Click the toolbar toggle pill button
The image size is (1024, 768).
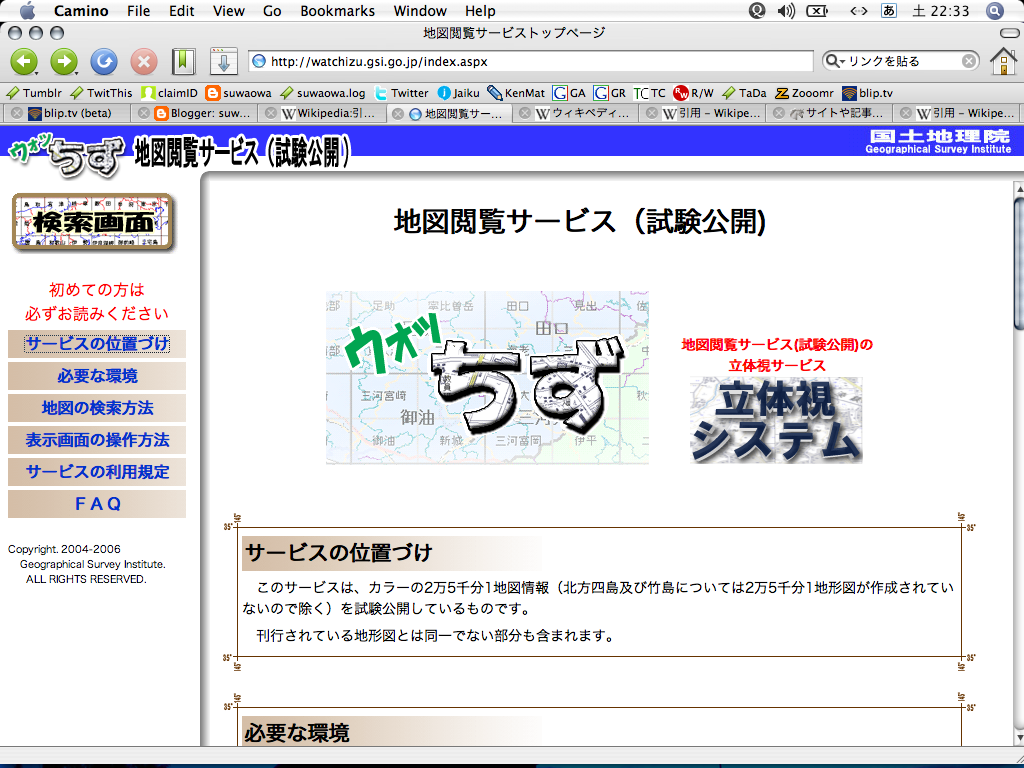[1008, 33]
